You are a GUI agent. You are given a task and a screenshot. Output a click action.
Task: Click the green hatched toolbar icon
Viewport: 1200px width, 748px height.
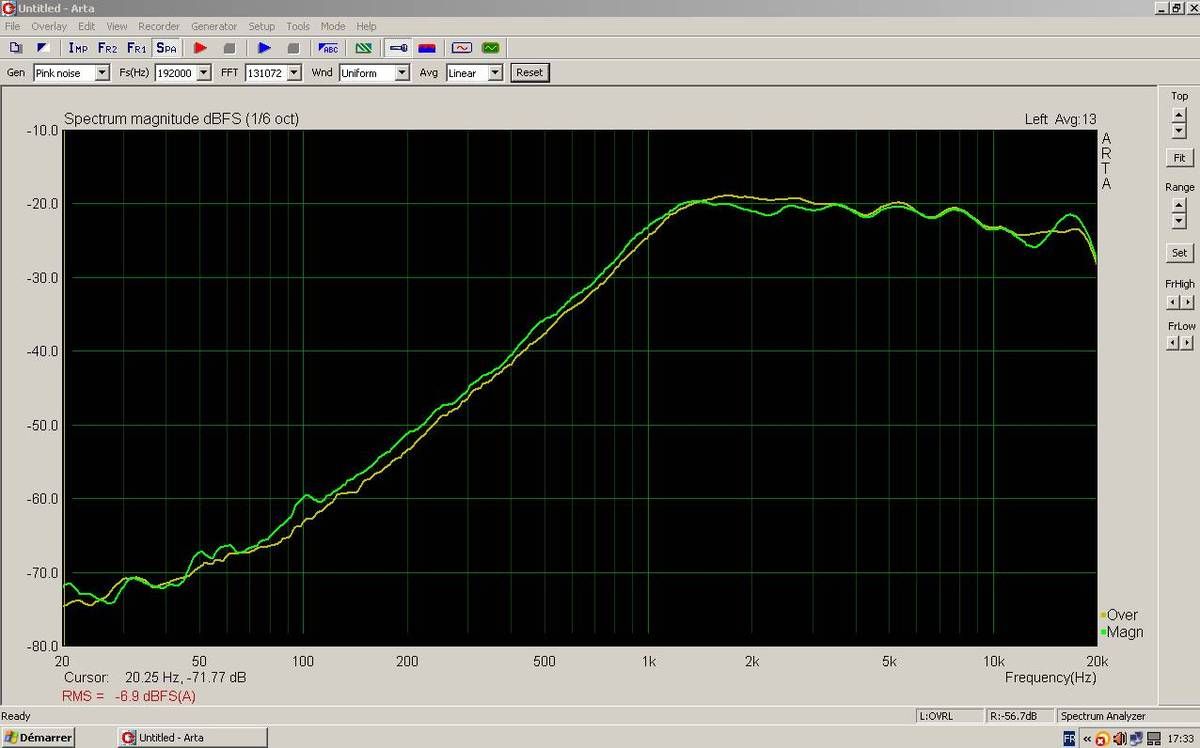pos(363,47)
